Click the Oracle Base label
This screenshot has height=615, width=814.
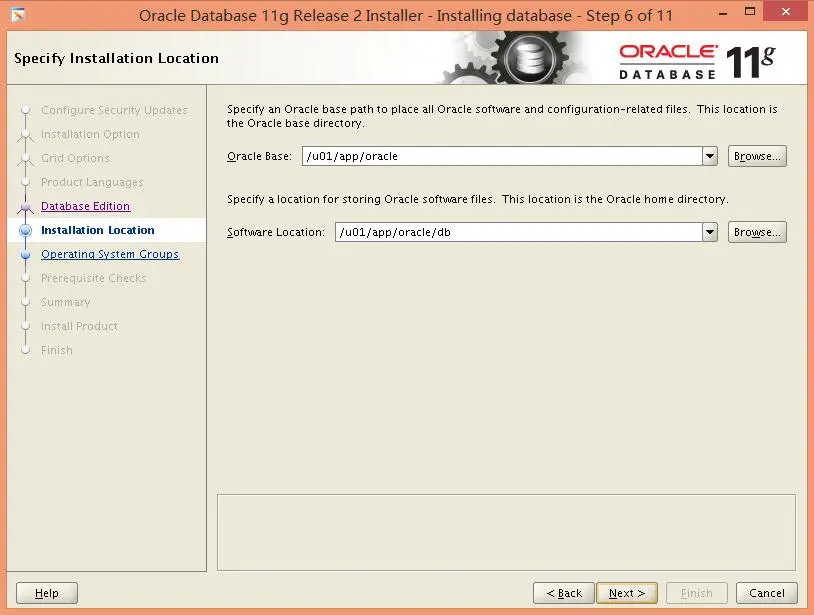[x=259, y=156]
